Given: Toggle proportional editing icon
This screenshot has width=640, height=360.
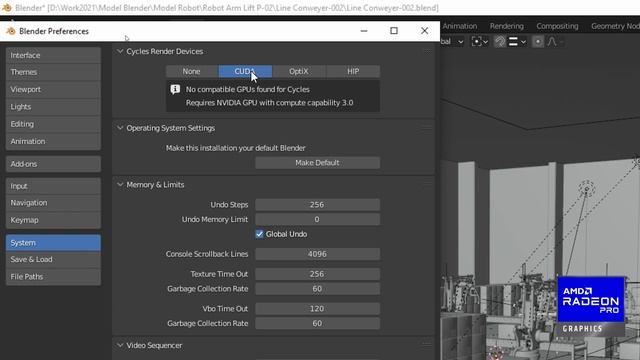Looking at the screenshot, I should [538, 42].
